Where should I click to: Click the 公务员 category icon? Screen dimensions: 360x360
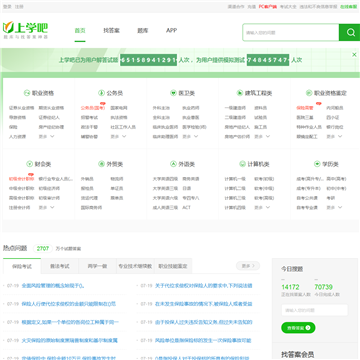tap(101, 93)
